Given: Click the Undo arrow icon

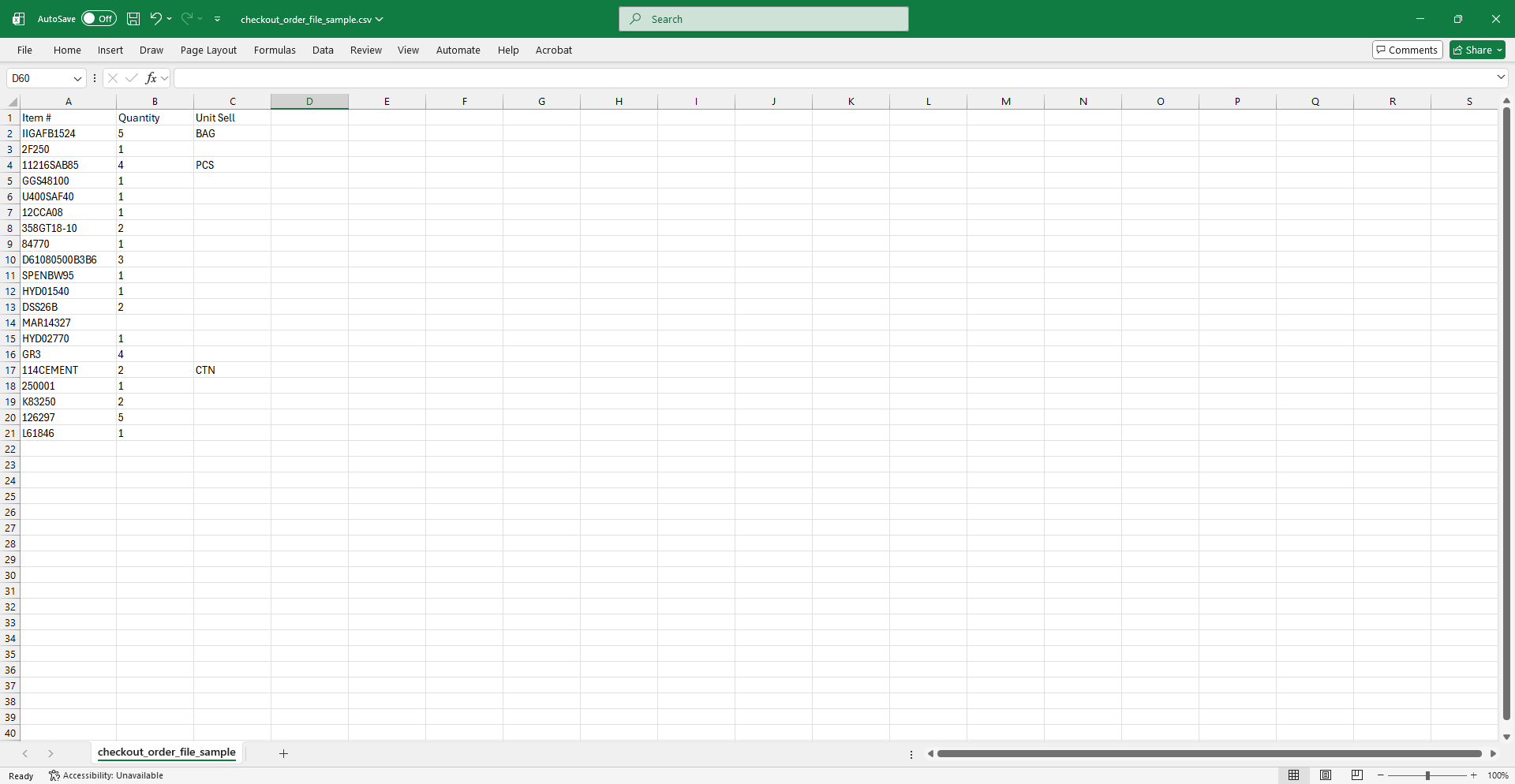Looking at the screenshot, I should [155, 19].
